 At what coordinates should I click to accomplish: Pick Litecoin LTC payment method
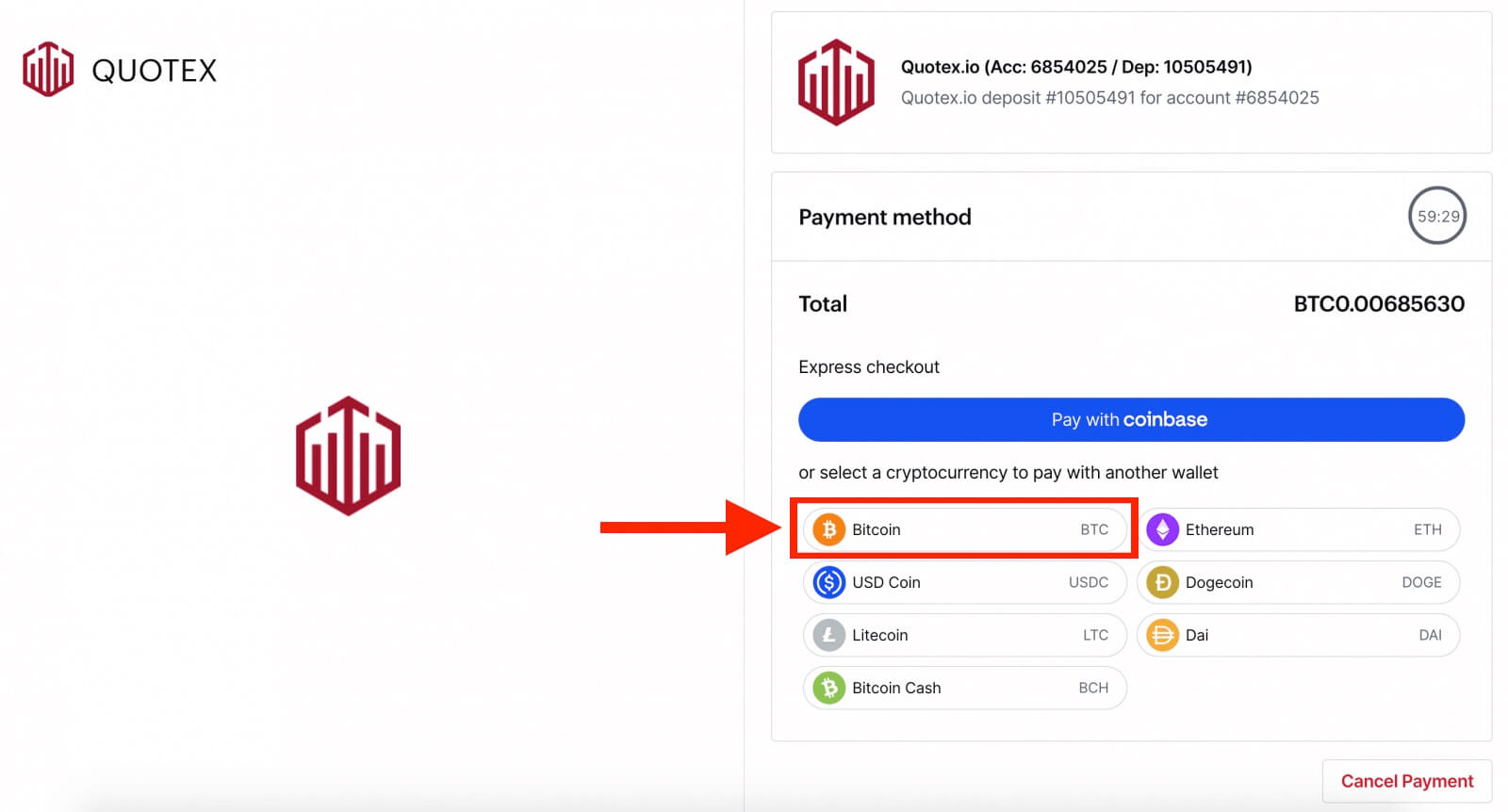964,635
